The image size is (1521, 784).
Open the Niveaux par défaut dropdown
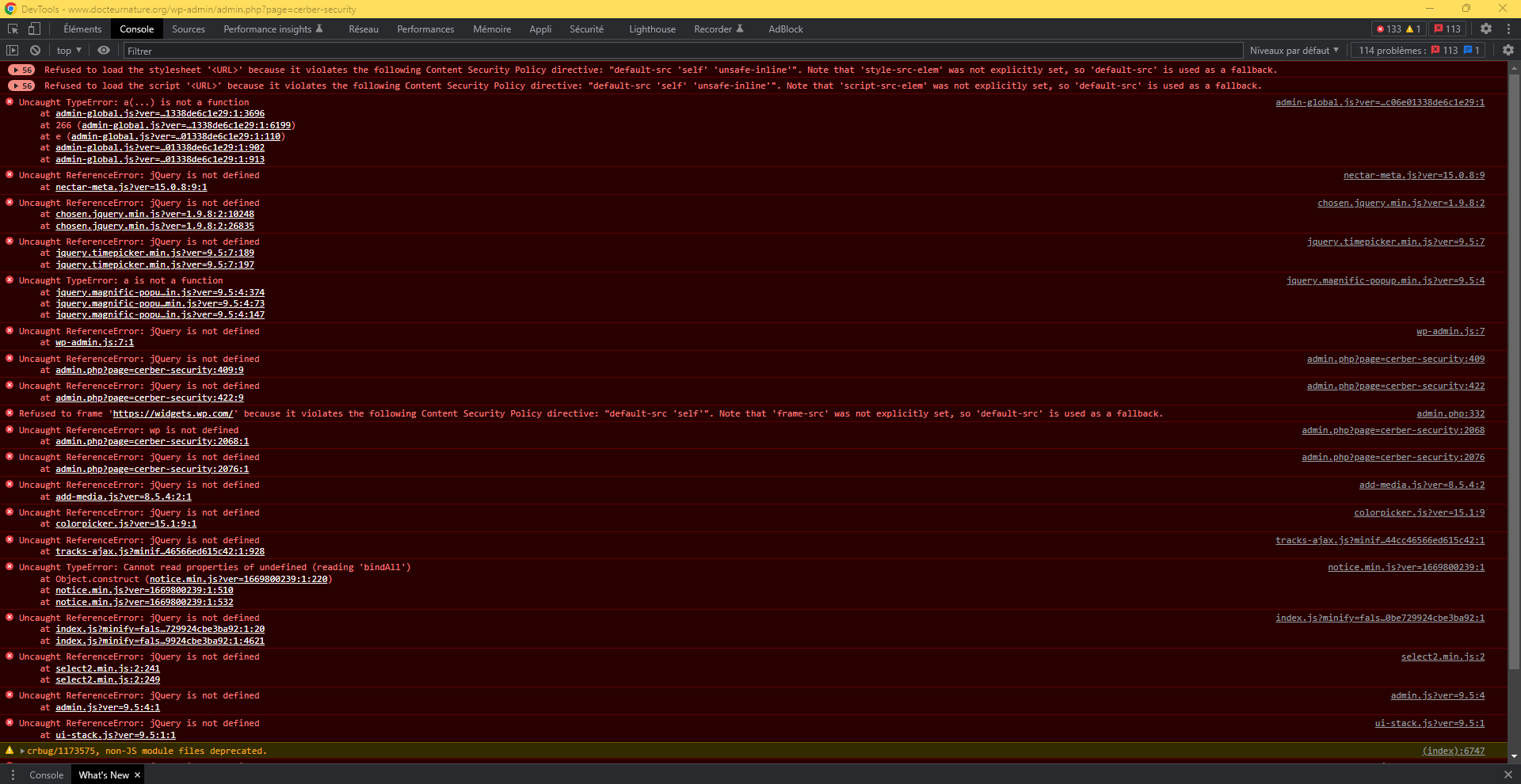pos(1294,49)
